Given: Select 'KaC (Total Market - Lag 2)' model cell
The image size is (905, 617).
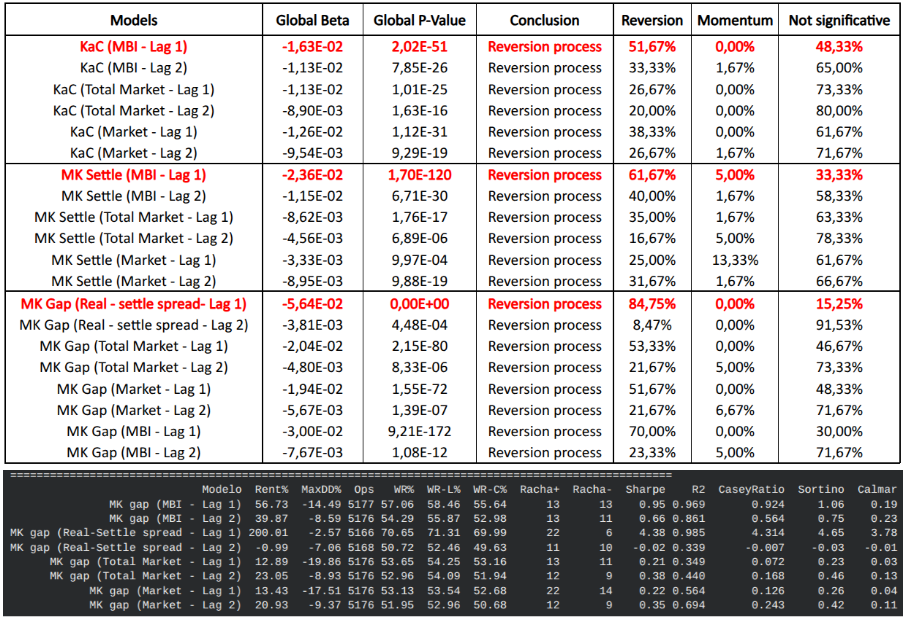Looking at the screenshot, I should point(134,111).
